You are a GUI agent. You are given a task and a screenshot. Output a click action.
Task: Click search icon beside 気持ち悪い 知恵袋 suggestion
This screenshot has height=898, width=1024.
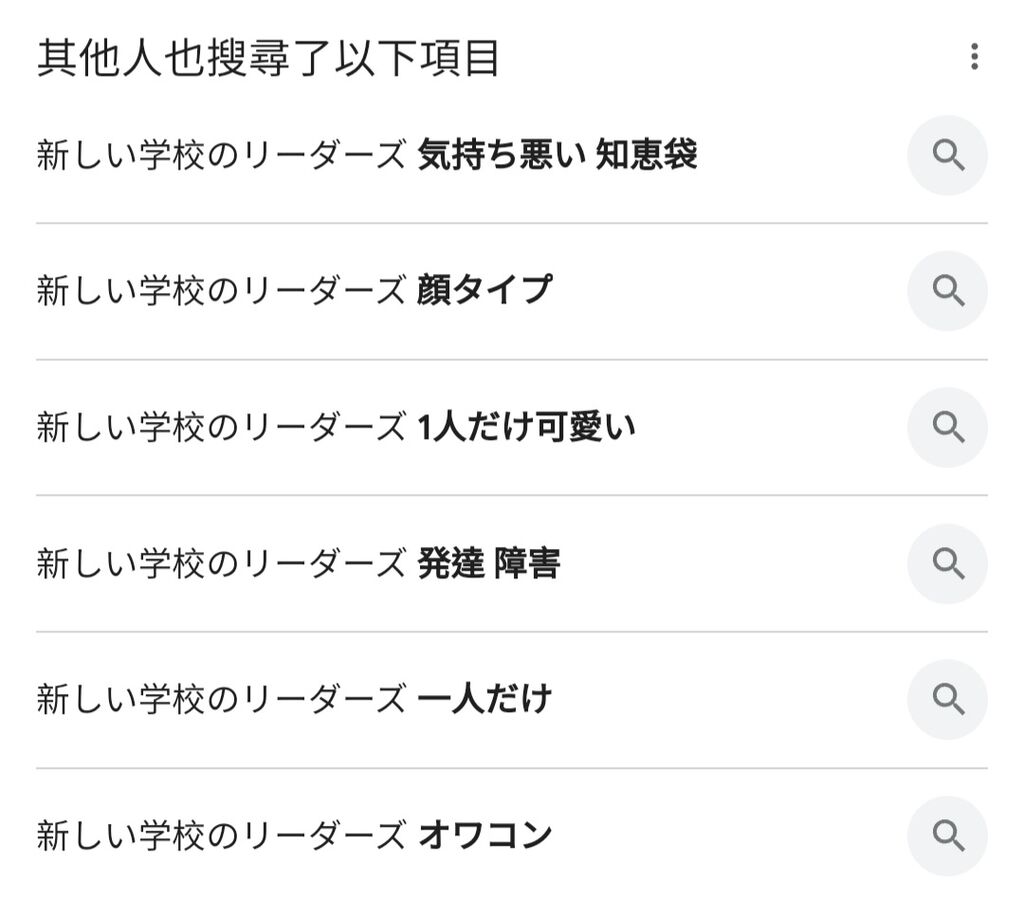(x=947, y=155)
